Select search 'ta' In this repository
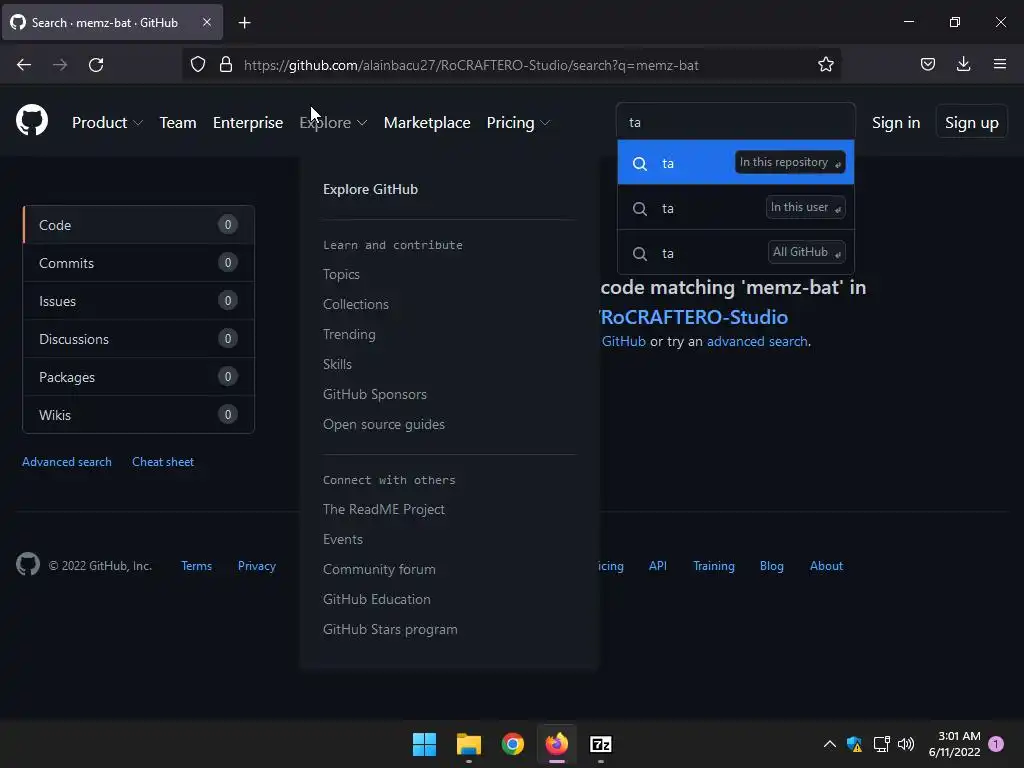The image size is (1024, 768). 735,163
